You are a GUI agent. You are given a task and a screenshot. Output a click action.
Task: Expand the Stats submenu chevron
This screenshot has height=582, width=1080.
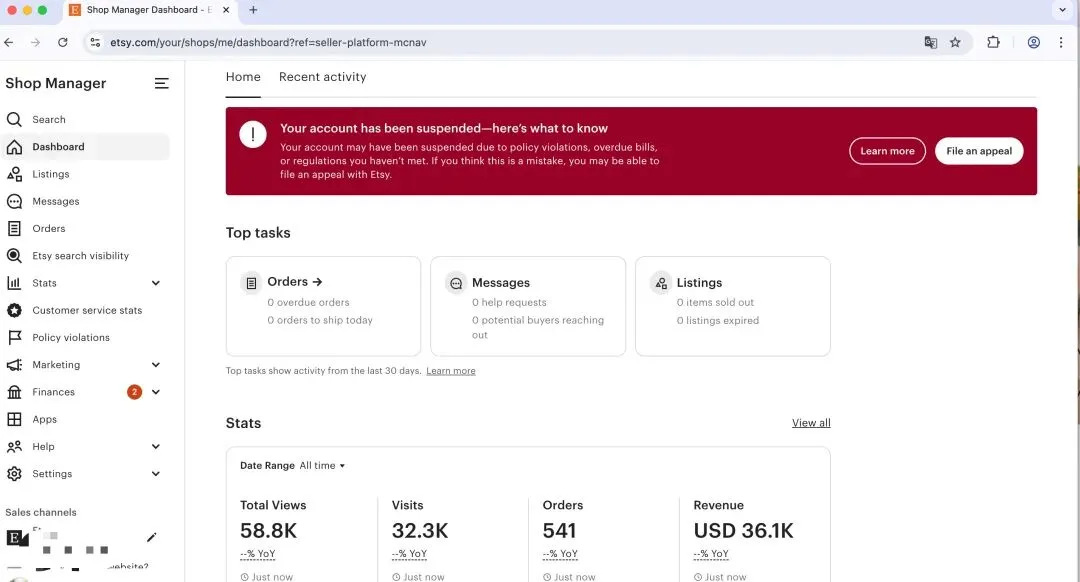[156, 283]
